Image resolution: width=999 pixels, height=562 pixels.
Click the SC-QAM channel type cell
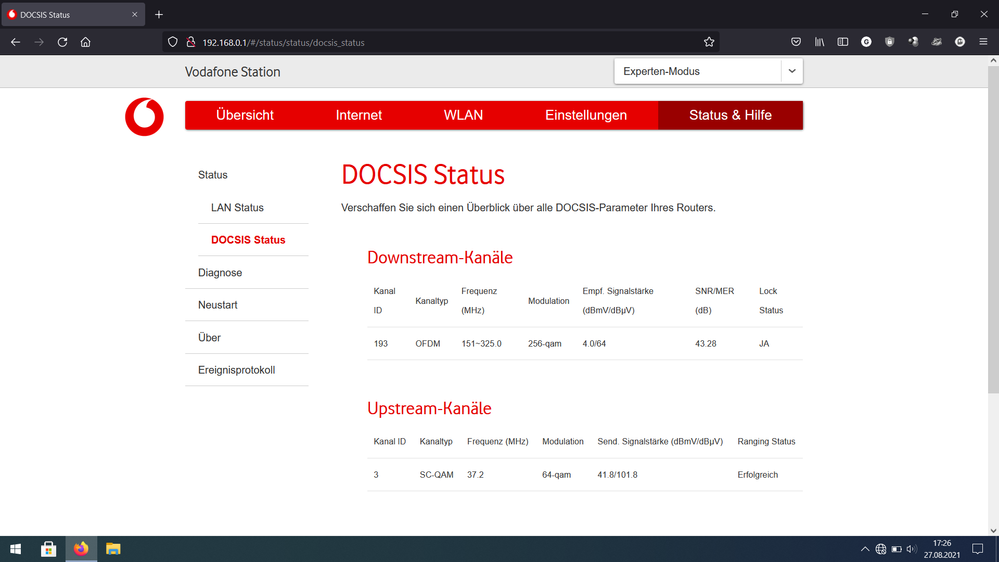[x=436, y=475]
